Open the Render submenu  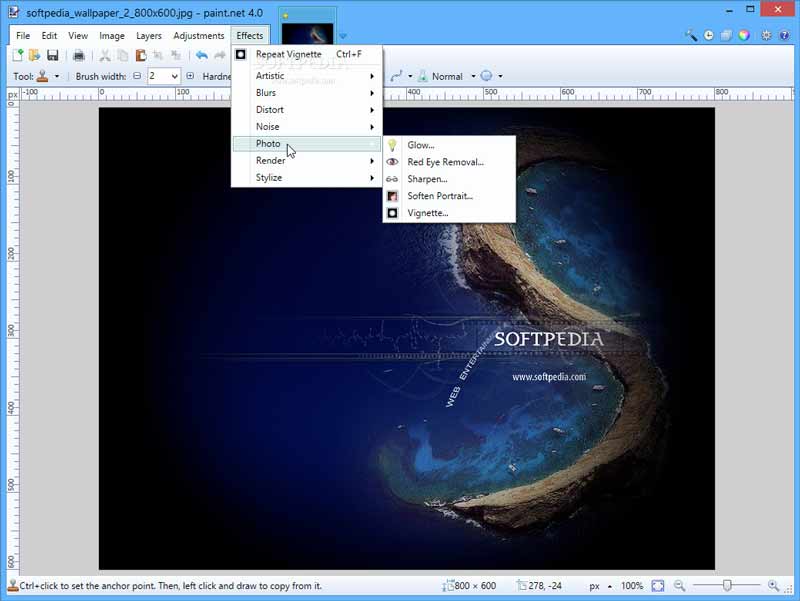(x=307, y=161)
